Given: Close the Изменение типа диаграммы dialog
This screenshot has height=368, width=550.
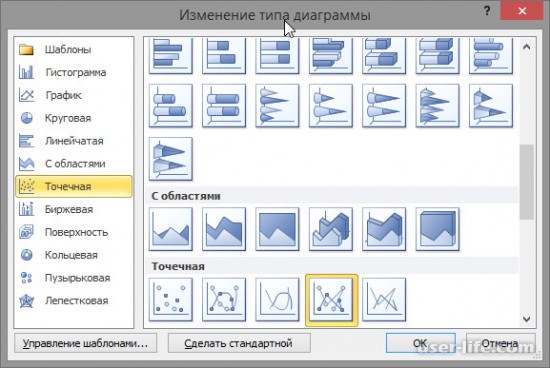Looking at the screenshot, I should click(x=522, y=11).
